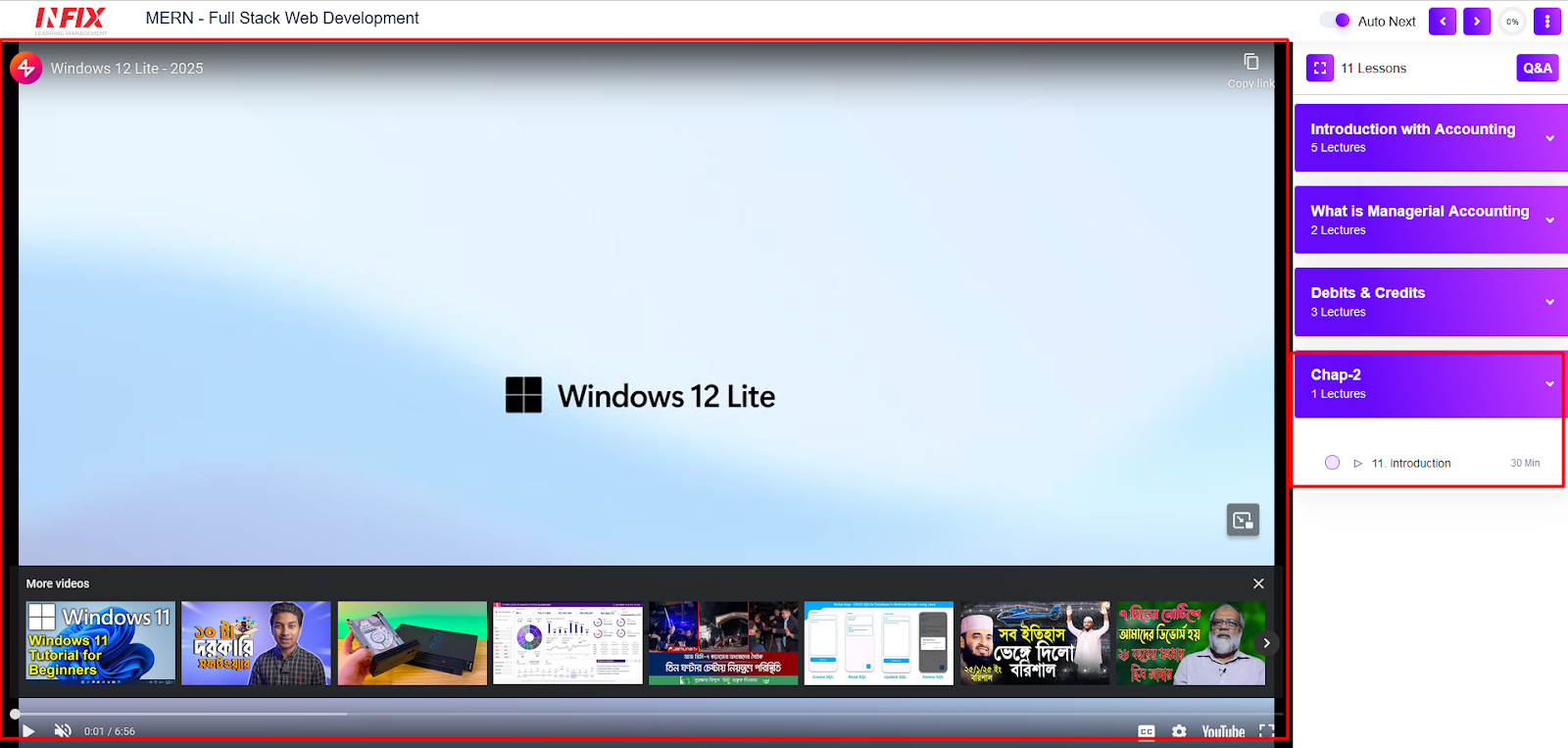Close the More videos panel
This screenshot has width=1568, height=748.
pos(1258,583)
